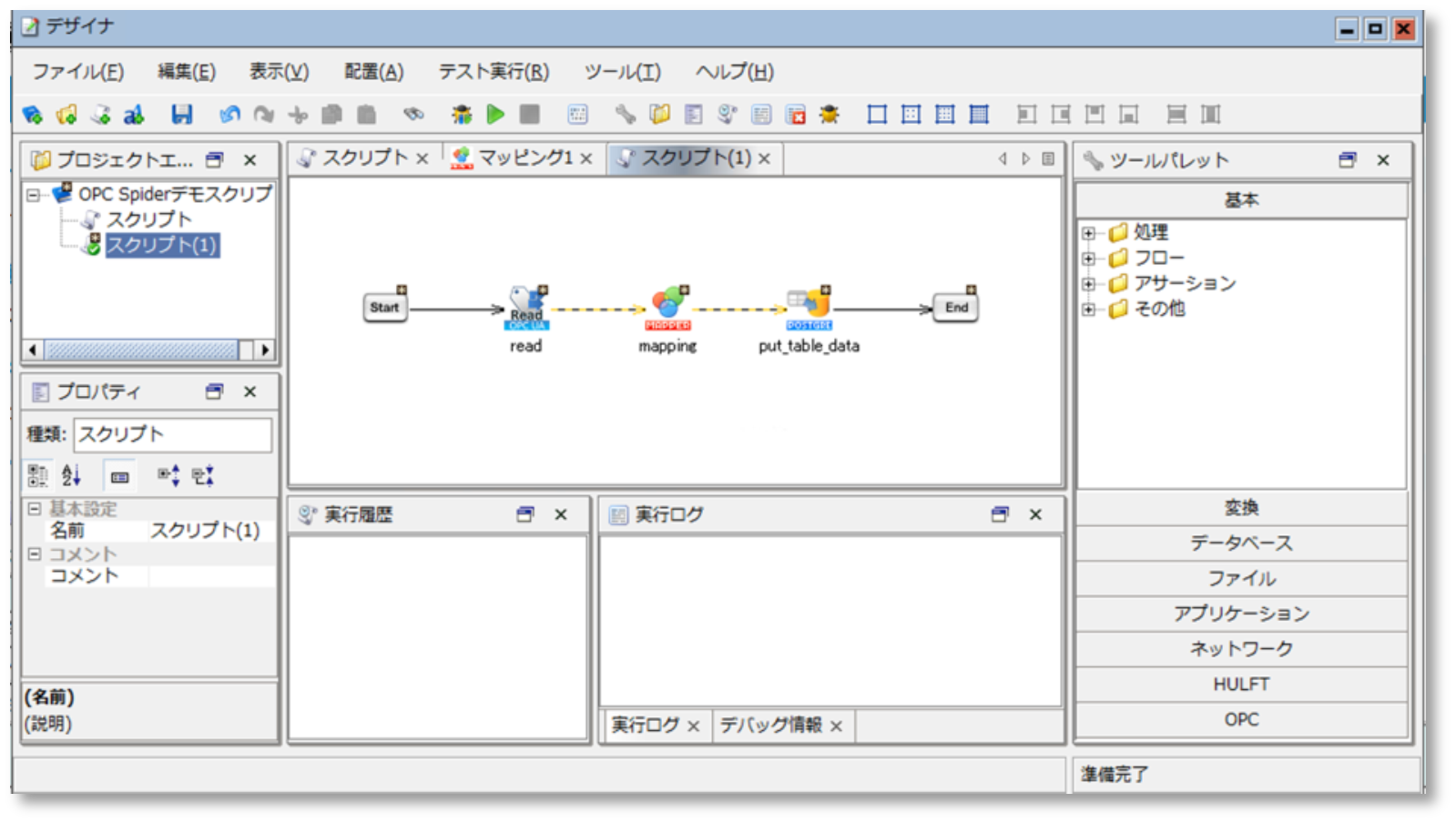Screen dimensions: 1456x823
Task: Run the script with green play icon
Action: tap(495, 114)
